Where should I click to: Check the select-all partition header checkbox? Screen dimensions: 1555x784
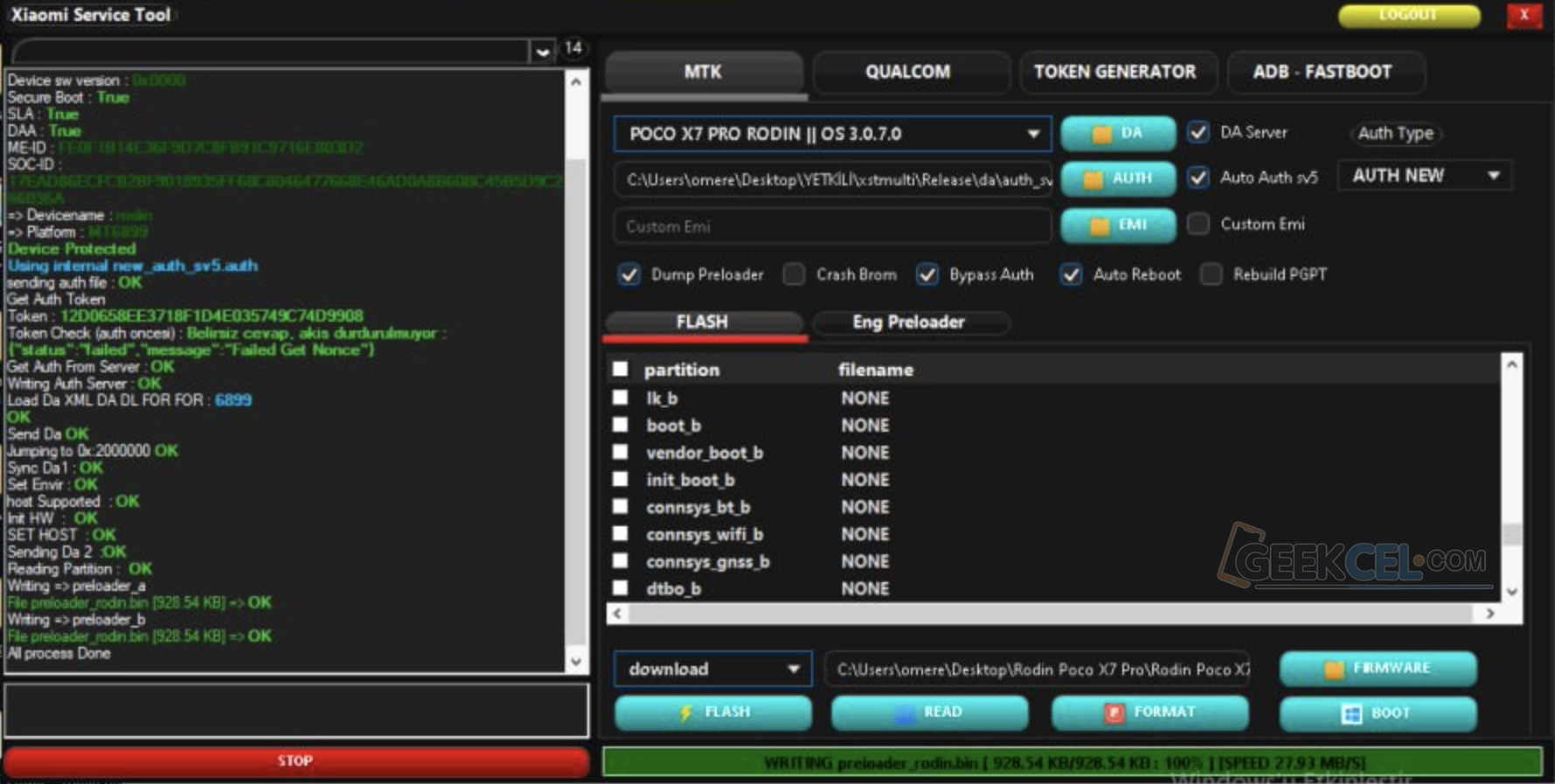click(x=620, y=369)
